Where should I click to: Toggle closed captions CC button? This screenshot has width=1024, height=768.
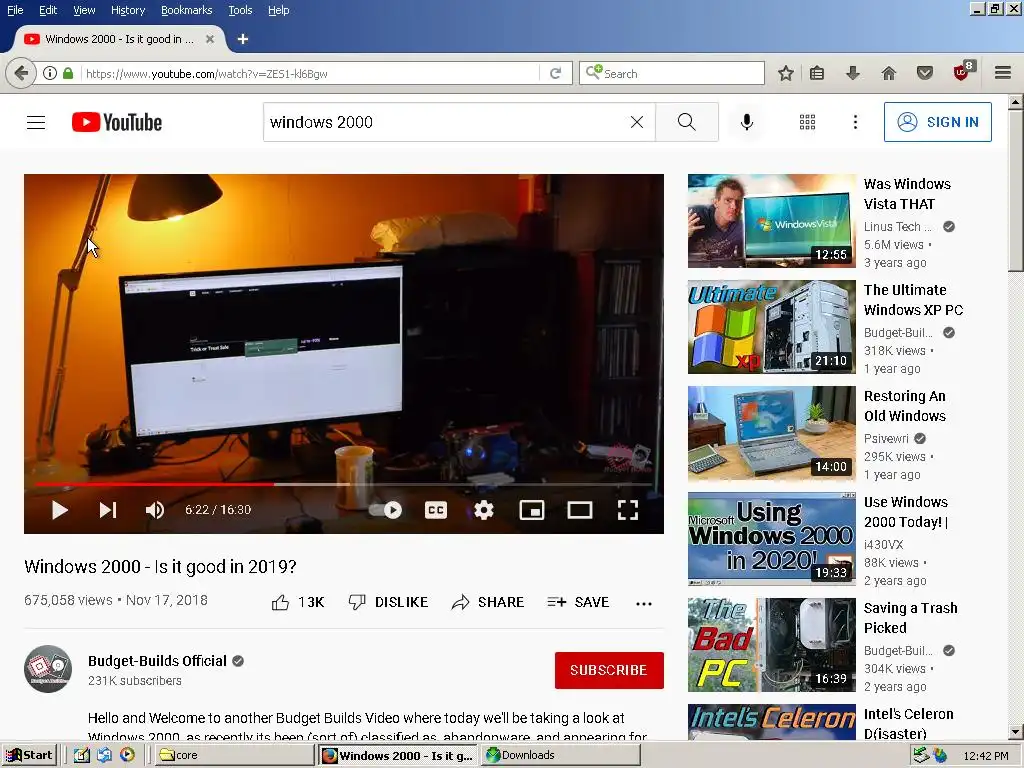click(436, 510)
